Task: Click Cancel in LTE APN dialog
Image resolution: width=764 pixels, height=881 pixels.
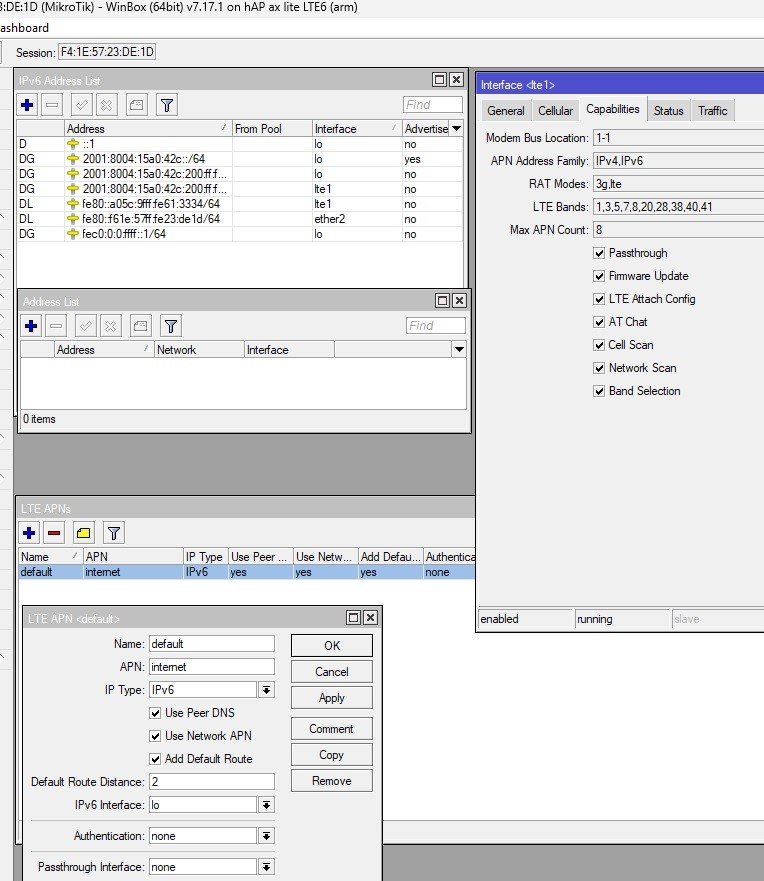Action: 331,671
